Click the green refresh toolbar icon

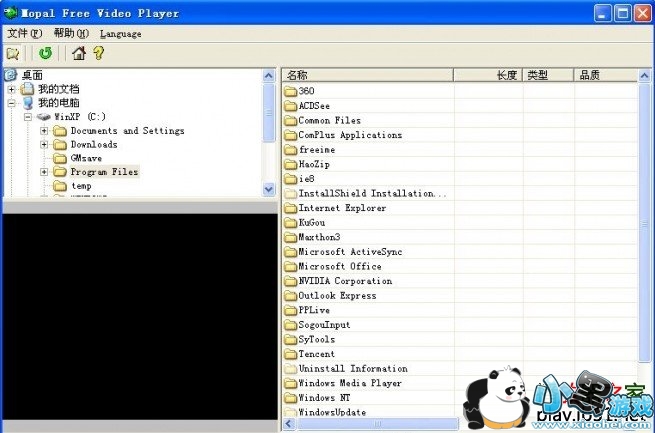pyautogui.click(x=45, y=53)
